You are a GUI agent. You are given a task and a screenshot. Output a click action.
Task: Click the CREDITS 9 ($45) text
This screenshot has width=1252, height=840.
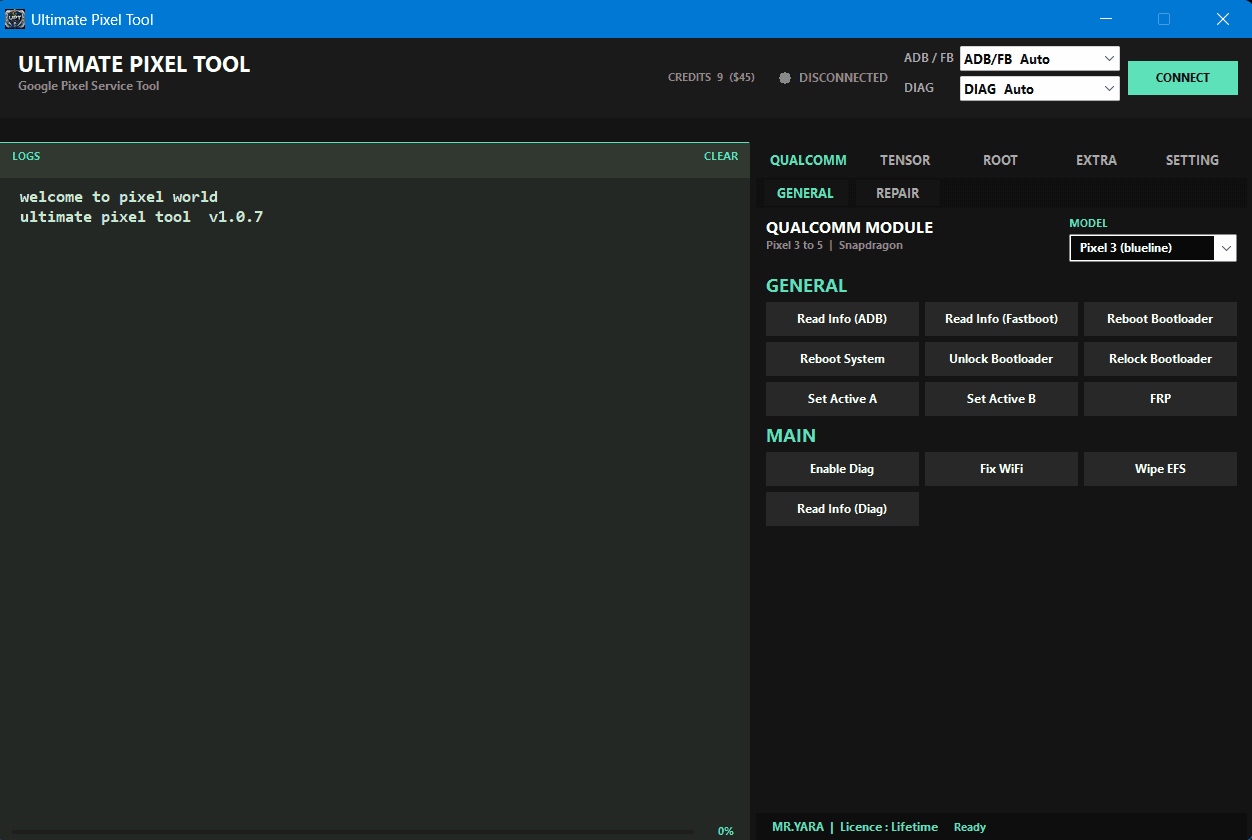coord(711,78)
